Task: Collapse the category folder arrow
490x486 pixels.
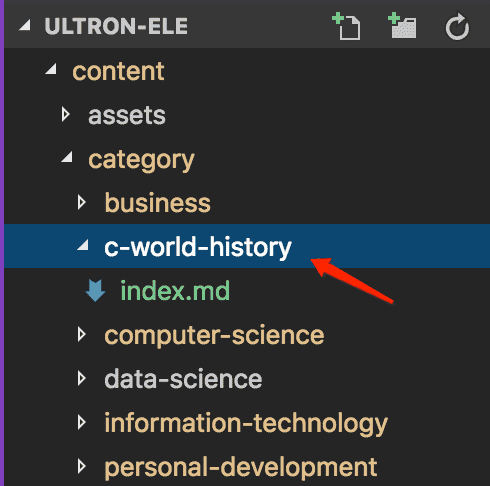Action: click(x=67, y=157)
